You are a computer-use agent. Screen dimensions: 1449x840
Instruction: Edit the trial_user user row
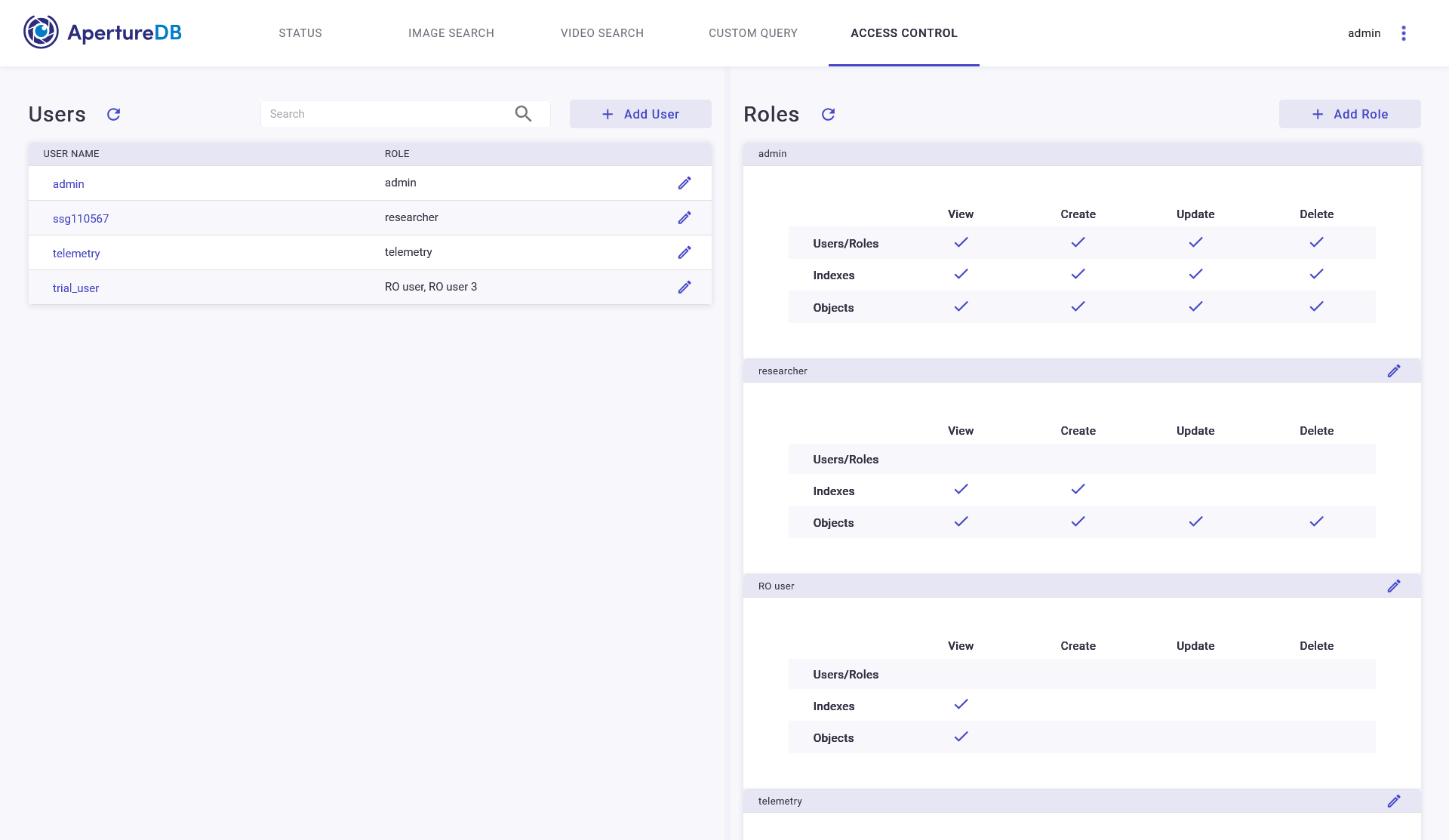coord(685,288)
